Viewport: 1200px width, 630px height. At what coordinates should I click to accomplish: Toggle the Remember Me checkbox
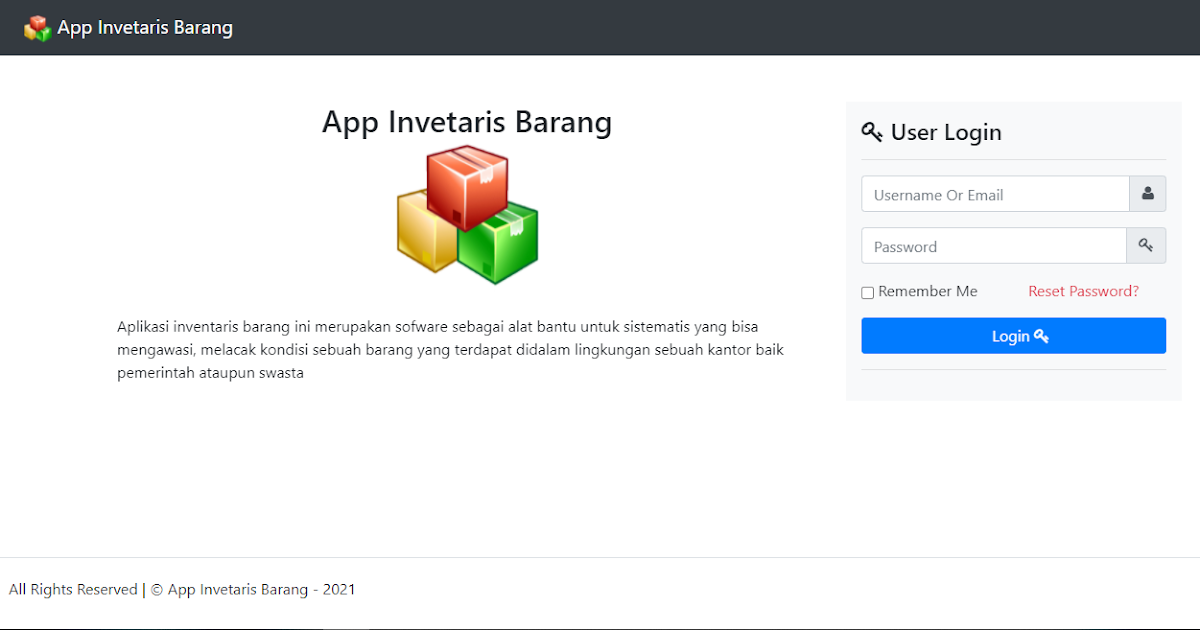tap(867, 292)
